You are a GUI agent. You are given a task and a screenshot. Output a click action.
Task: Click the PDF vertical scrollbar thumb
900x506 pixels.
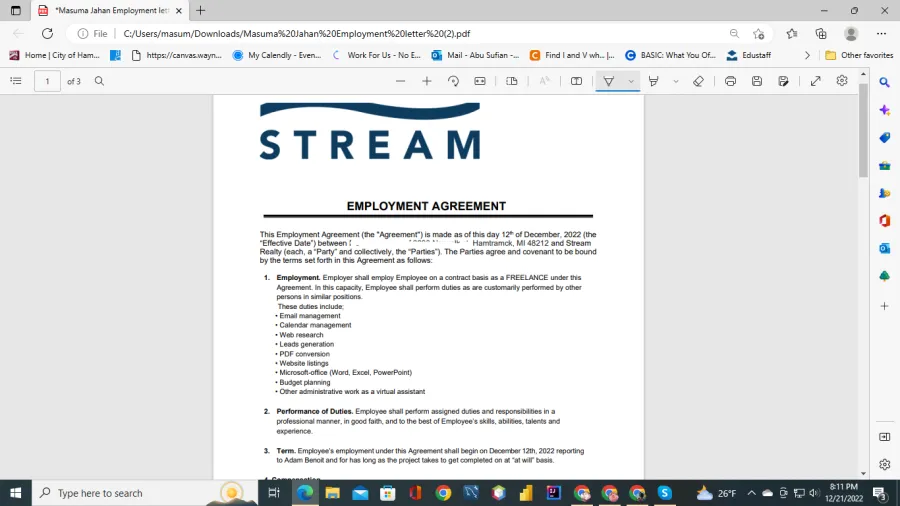[863, 131]
